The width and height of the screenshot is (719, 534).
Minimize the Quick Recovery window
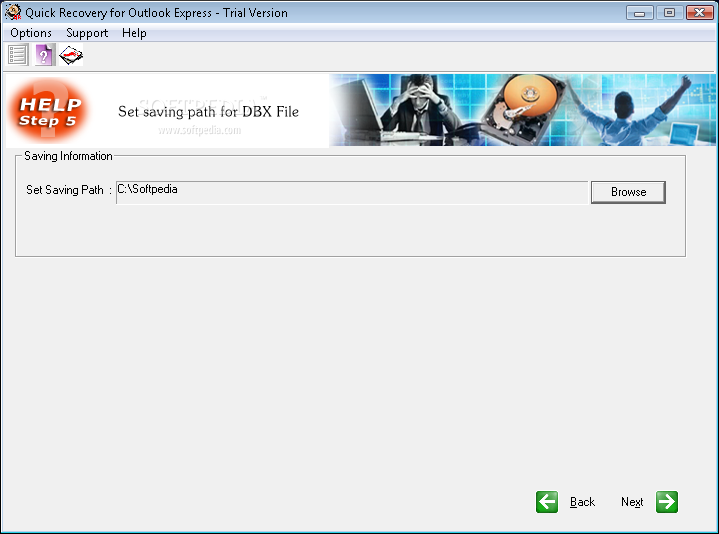click(640, 13)
